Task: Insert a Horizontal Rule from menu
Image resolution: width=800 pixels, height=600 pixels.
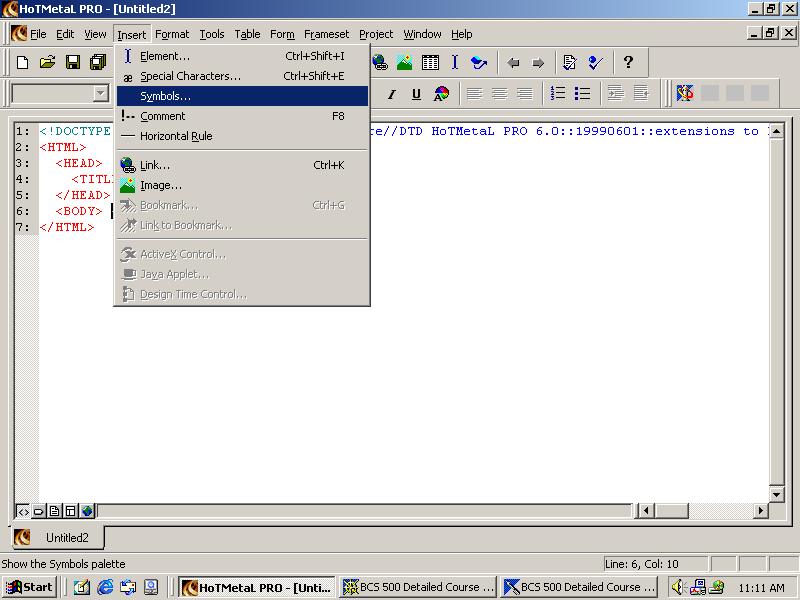Action: tap(242, 136)
